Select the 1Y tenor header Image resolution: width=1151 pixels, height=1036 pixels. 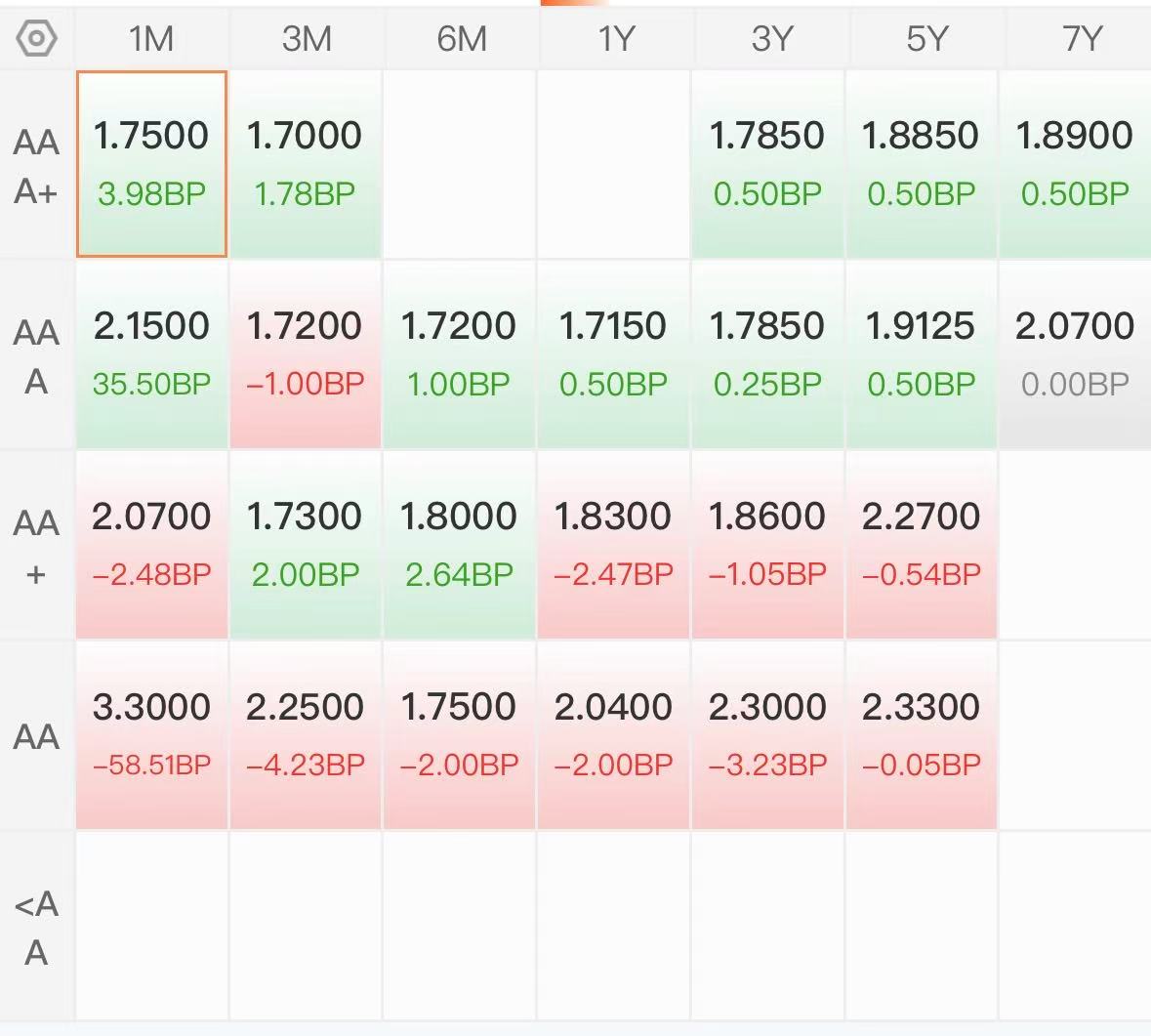click(x=615, y=38)
